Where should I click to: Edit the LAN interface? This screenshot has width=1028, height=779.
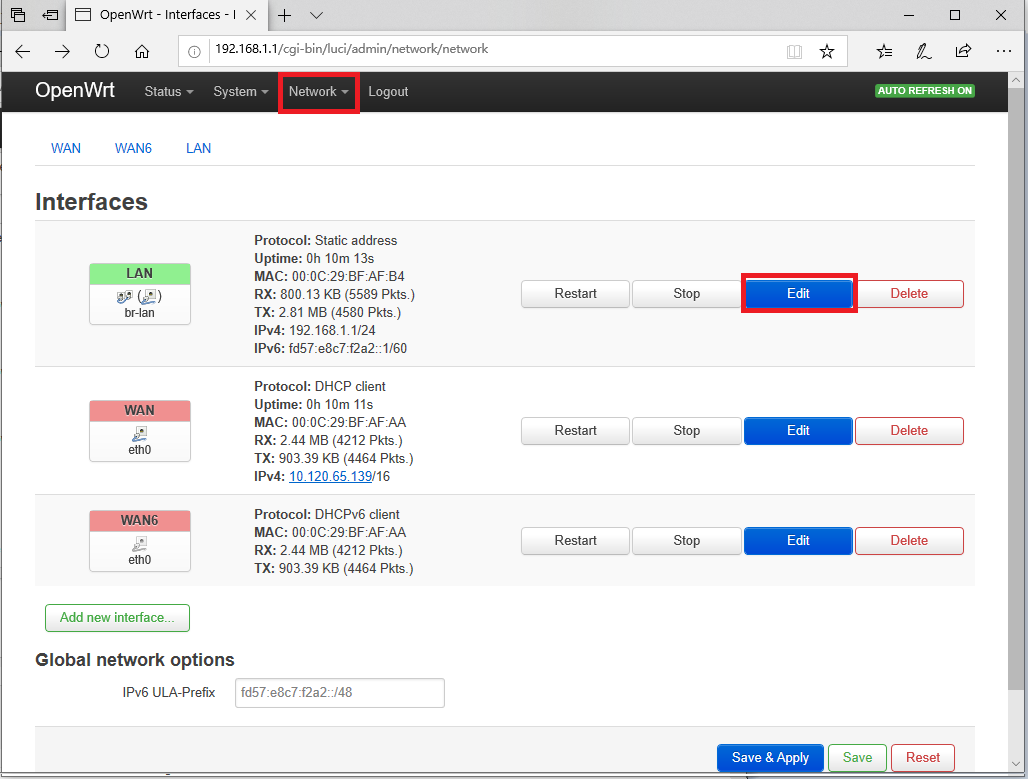798,294
